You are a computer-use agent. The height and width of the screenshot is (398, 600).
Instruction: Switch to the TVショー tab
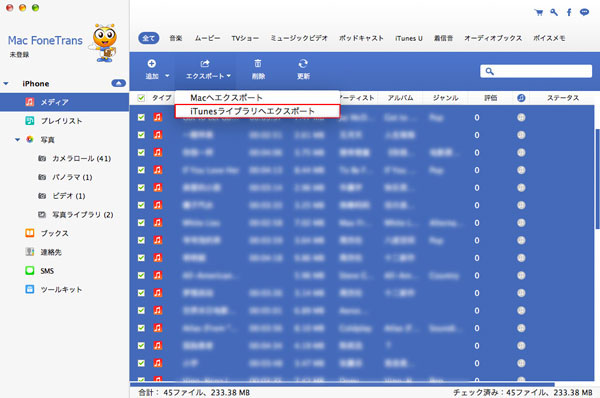click(245, 38)
